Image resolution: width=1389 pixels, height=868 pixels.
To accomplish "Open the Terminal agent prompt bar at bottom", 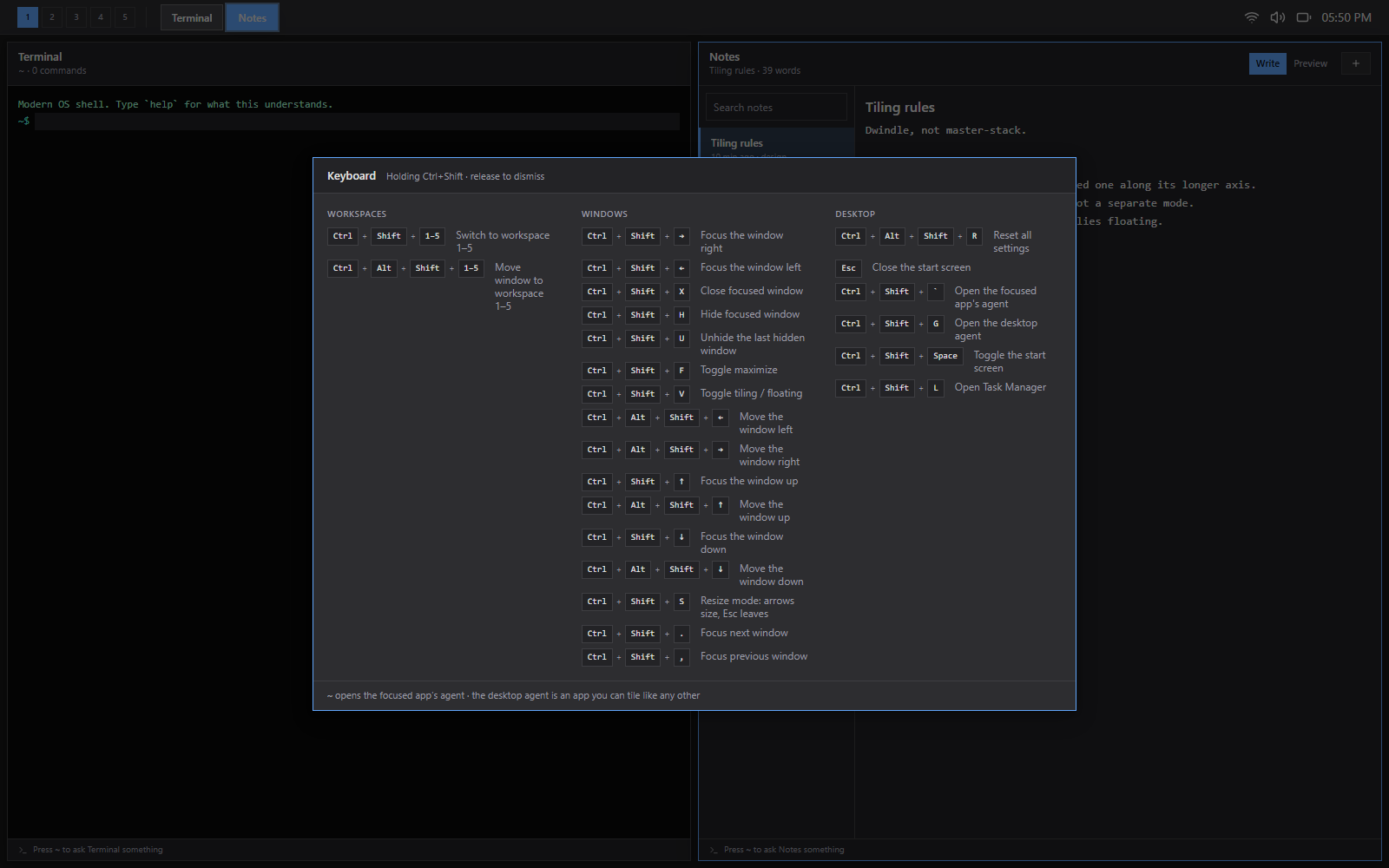I will click(349, 850).
